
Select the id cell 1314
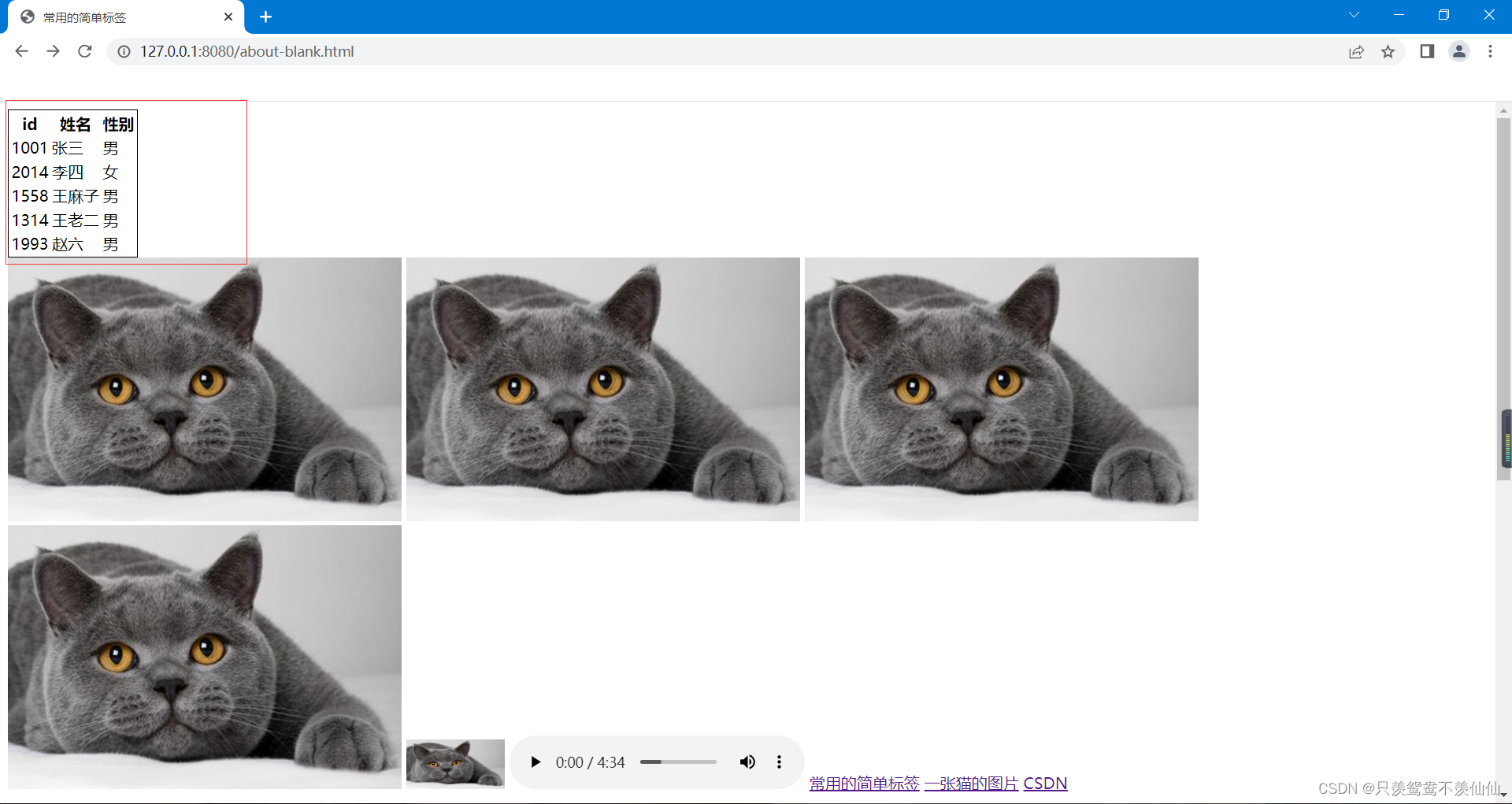[x=30, y=220]
